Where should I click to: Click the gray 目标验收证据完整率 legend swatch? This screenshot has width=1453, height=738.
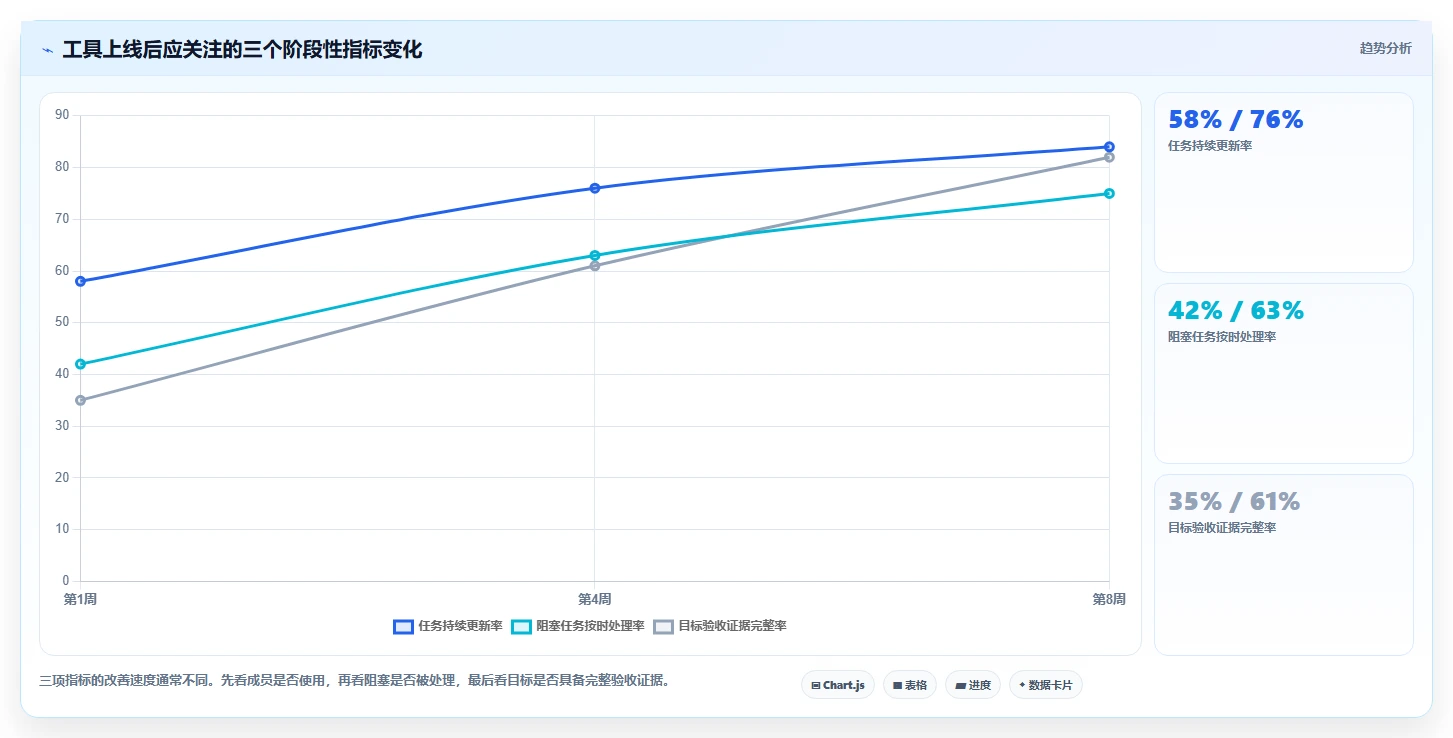pyautogui.click(x=663, y=626)
